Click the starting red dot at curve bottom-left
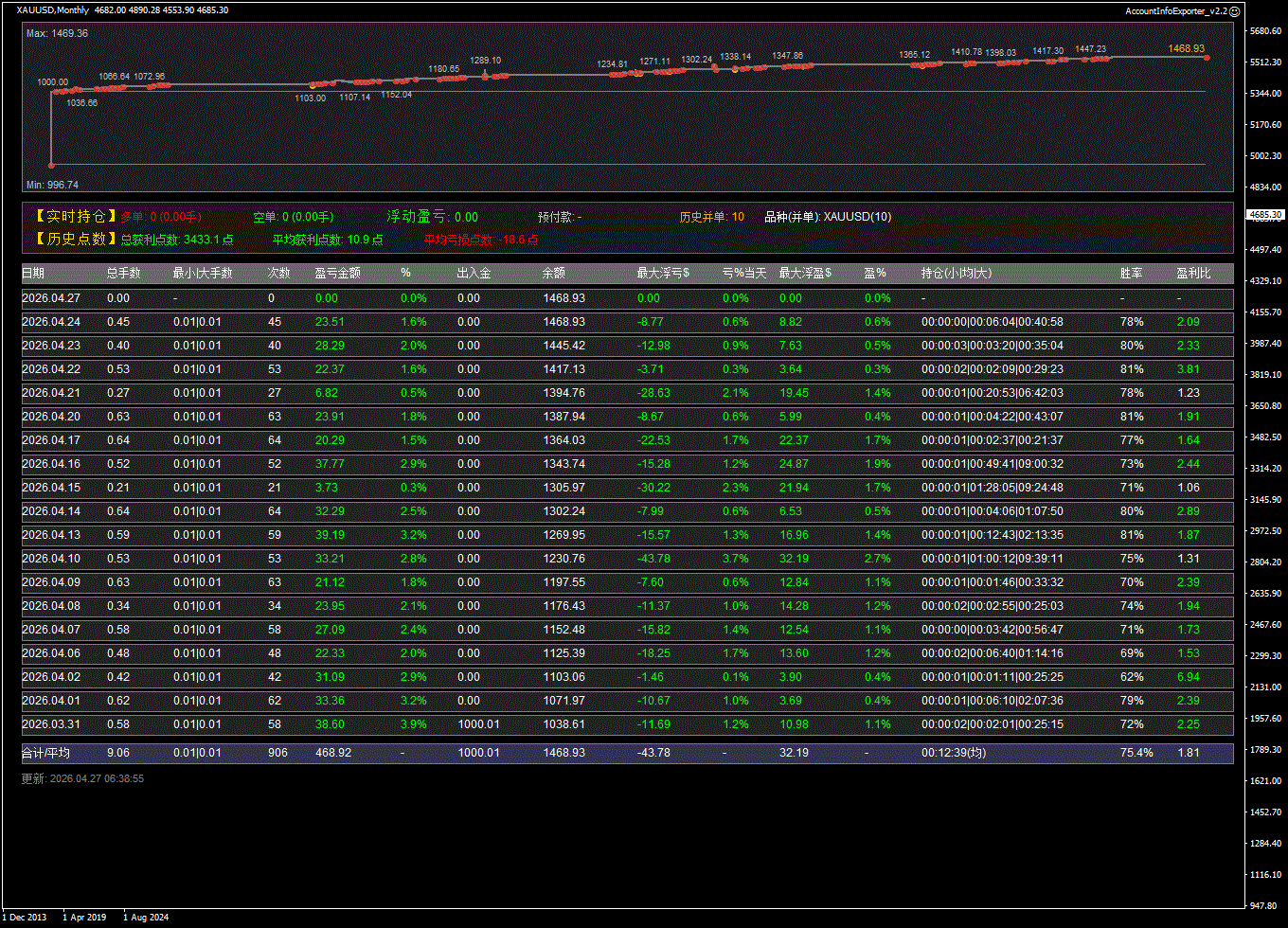1288x928 pixels. 51,165
